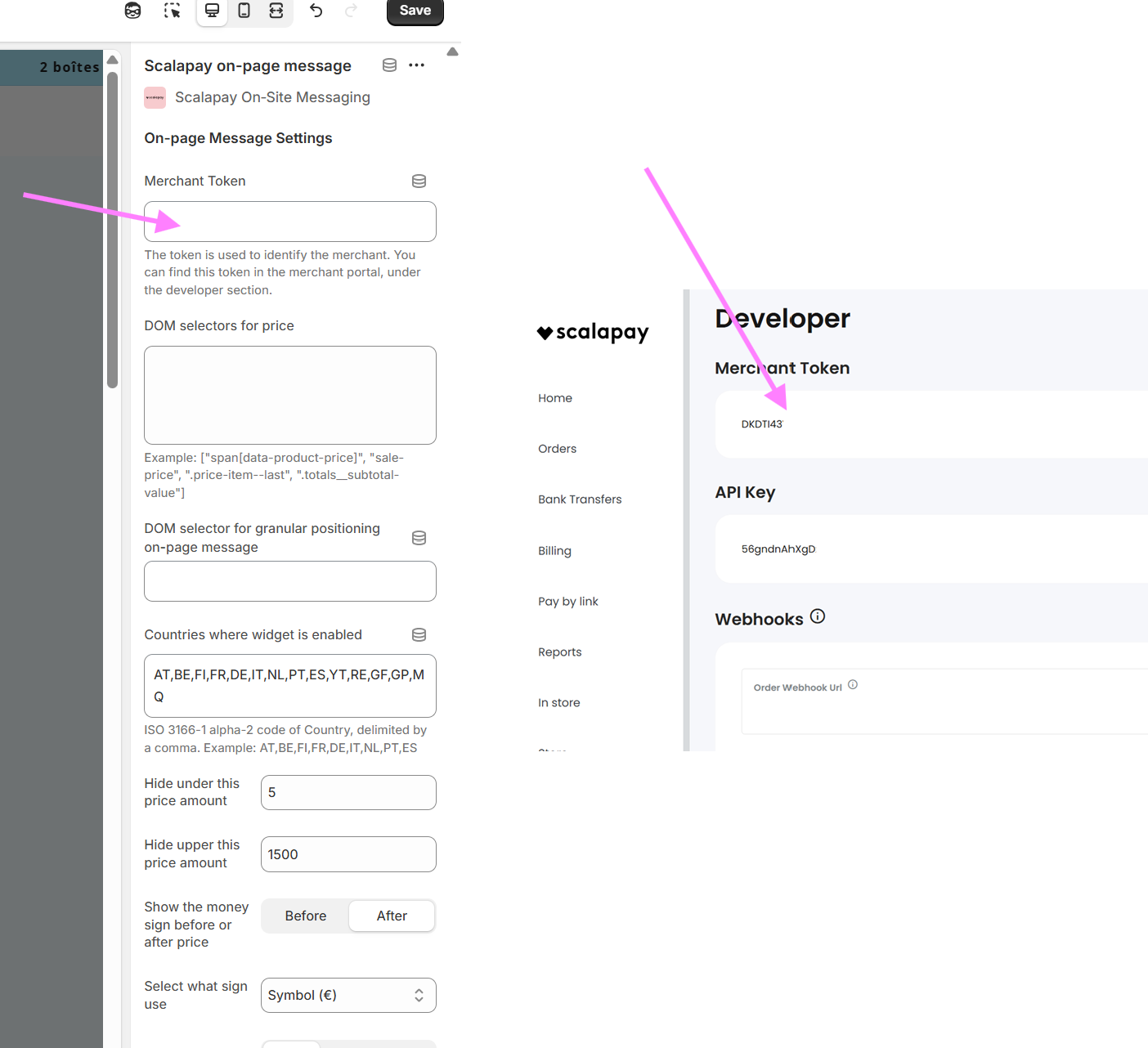Viewport: 1148px width, 1048px height.
Task: Open Pay by link in portal sidebar
Action: click(x=568, y=602)
